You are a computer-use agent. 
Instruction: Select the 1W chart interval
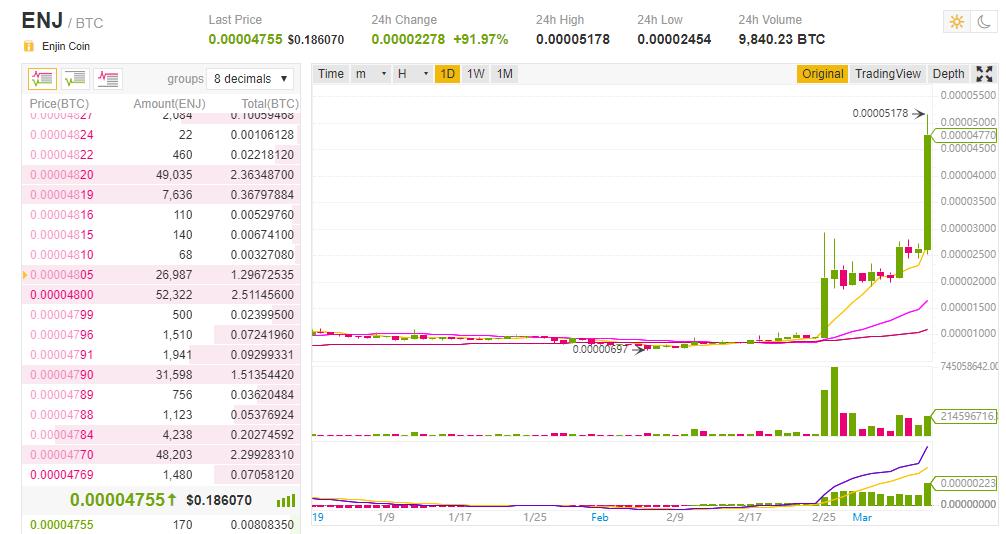click(x=475, y=74)
